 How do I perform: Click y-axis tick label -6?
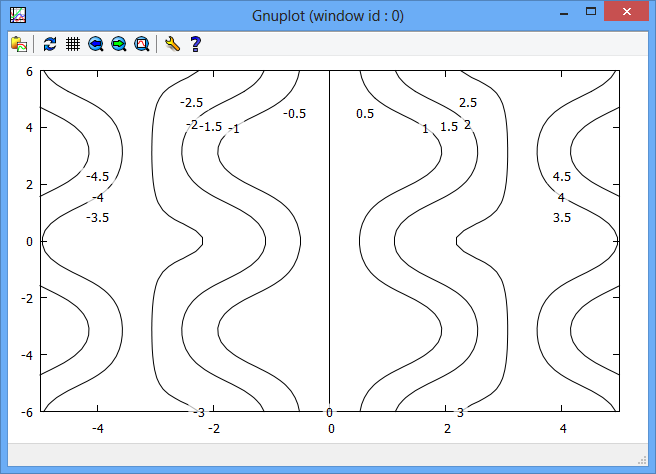27,413
